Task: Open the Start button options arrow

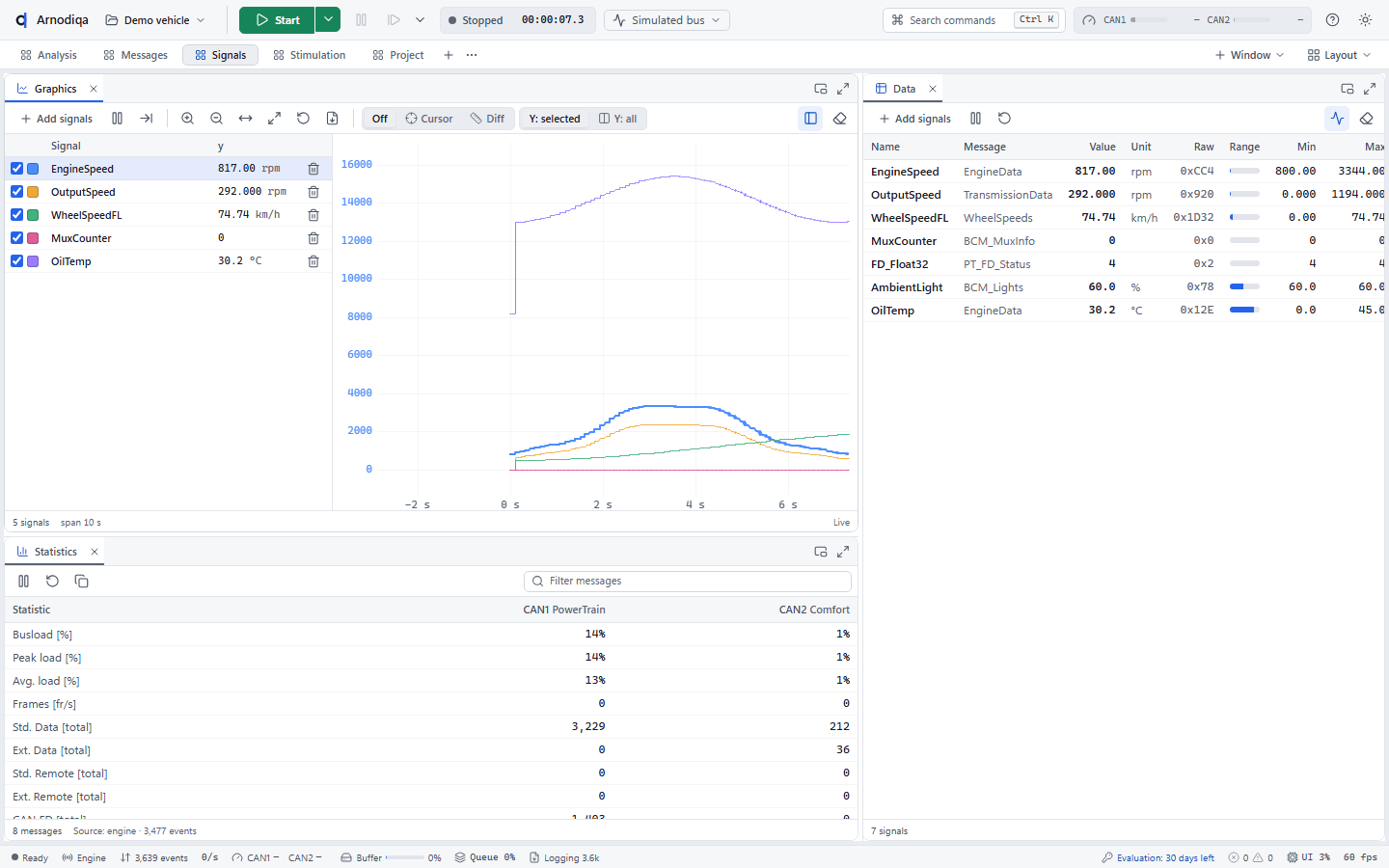Action: click(x=329, y=20)
